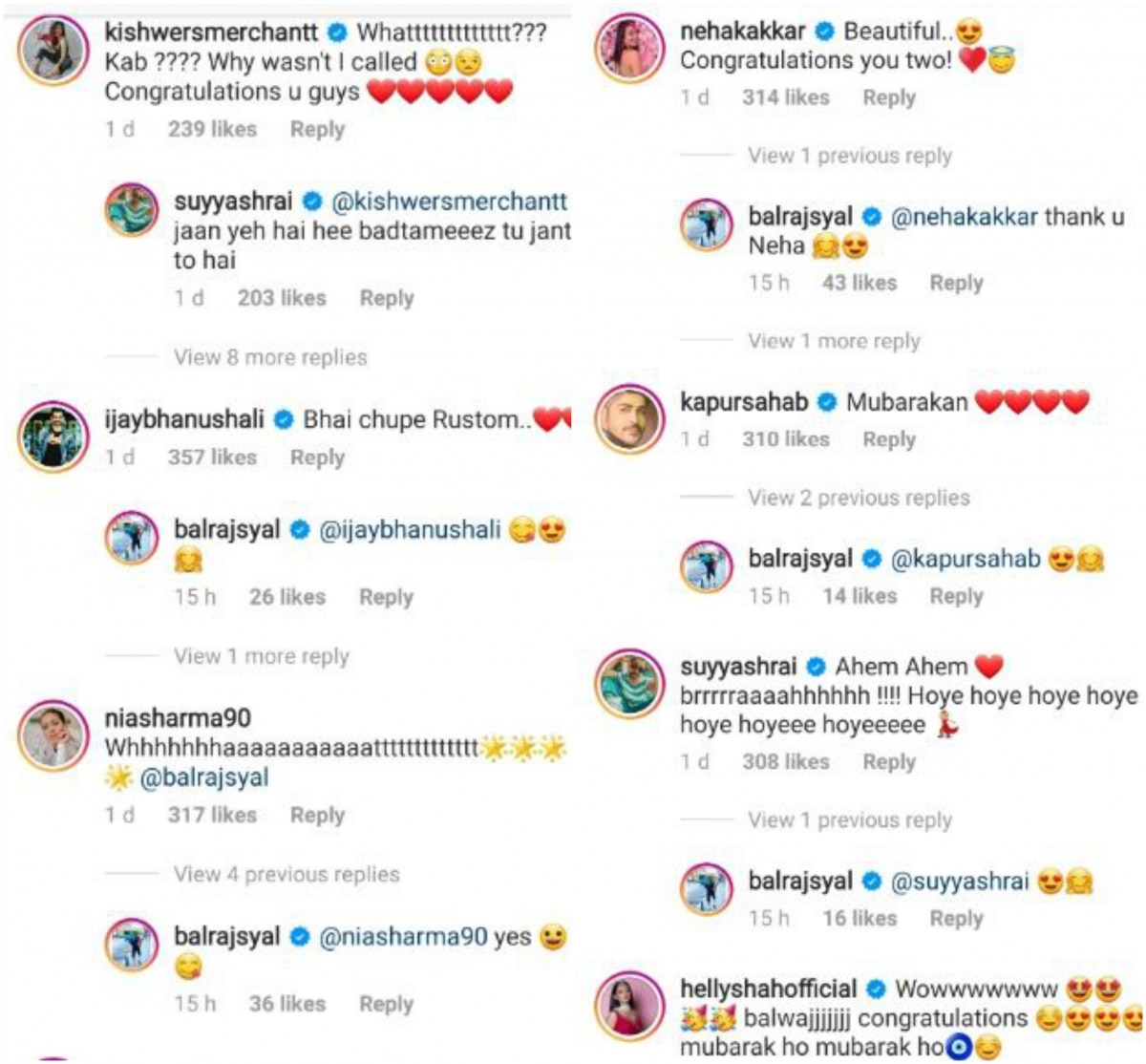
Task: Open @balrajsyal mention in niasharma90's comment
Action: (x=204, y=778)
